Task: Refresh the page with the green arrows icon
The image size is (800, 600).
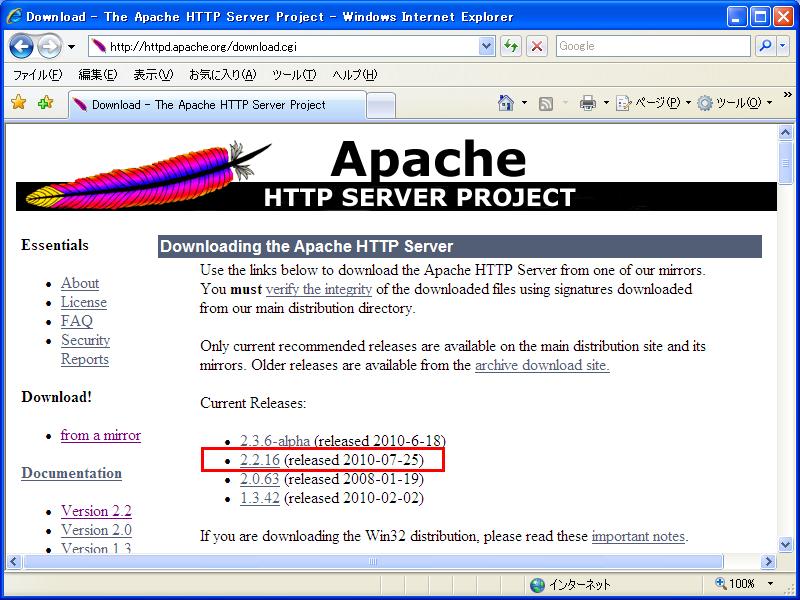Action: [511, 46]
